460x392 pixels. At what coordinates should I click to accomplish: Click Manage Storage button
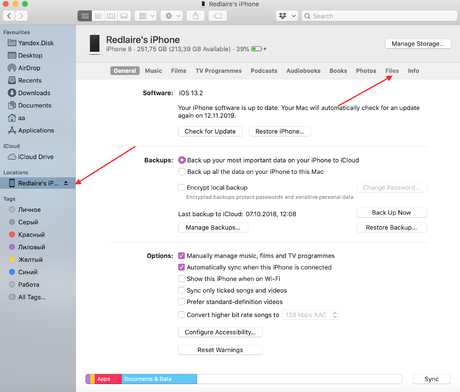(x=418, y=44)
